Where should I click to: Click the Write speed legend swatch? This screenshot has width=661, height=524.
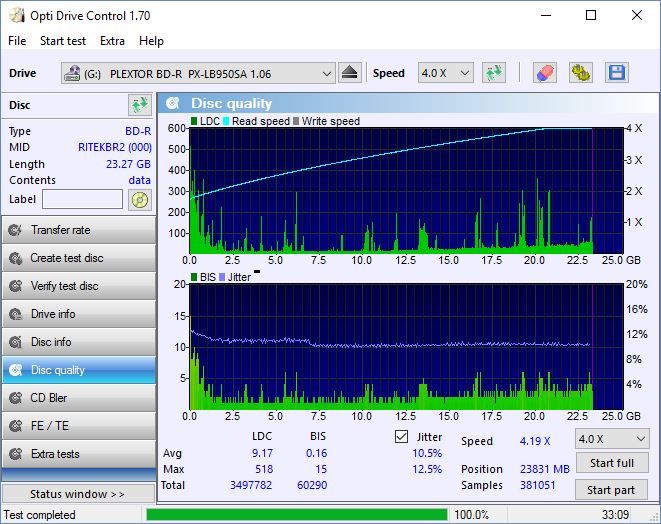click(x=296, y=121)
